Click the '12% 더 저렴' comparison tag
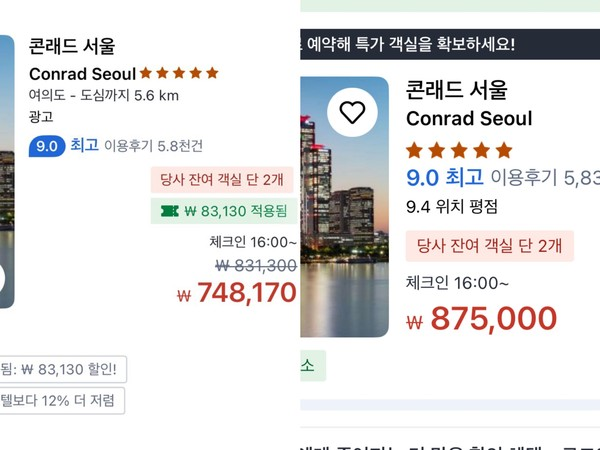600x450 pixels. coord(62,401)
